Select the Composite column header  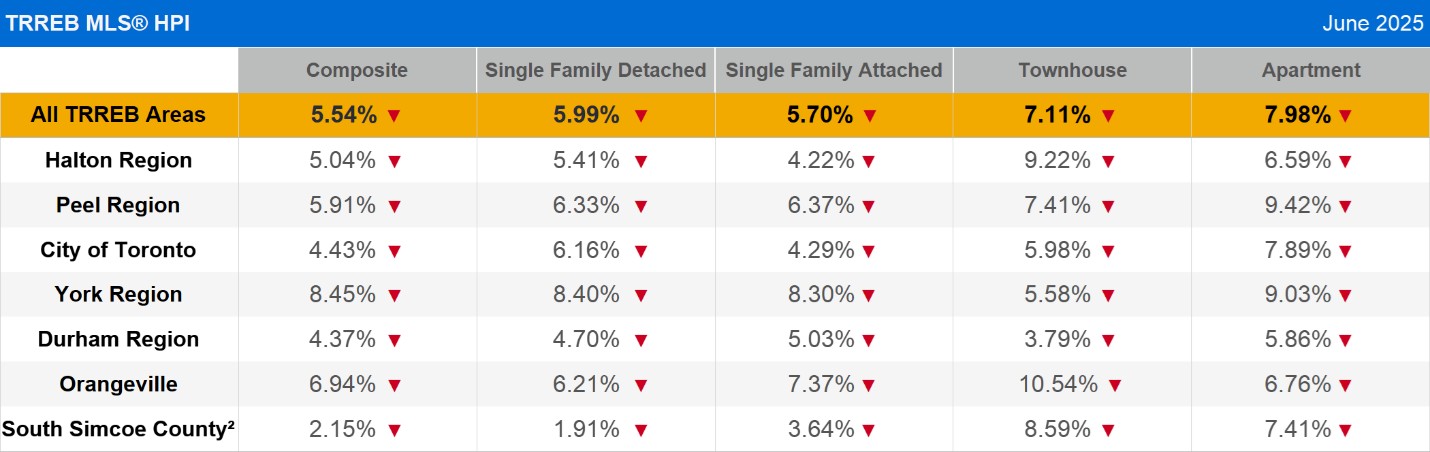point(357,70)
